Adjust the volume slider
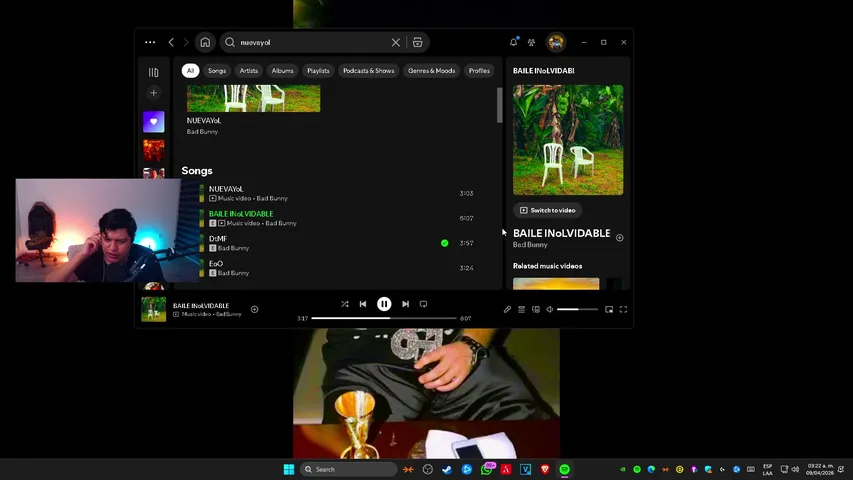Image resolution: width=853 pixels, height=480 pixels. click(x=577, y=309)
